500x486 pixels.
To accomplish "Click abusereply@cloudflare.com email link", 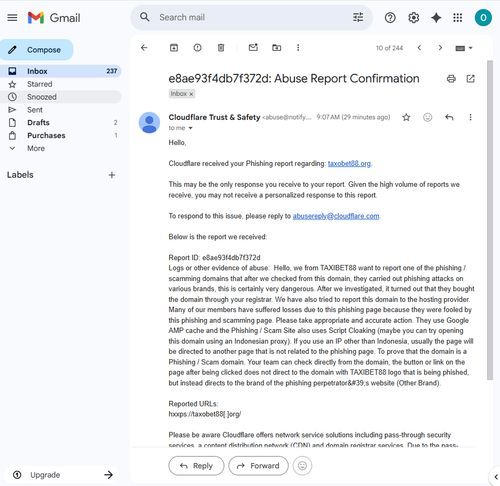I will point(336,216).
